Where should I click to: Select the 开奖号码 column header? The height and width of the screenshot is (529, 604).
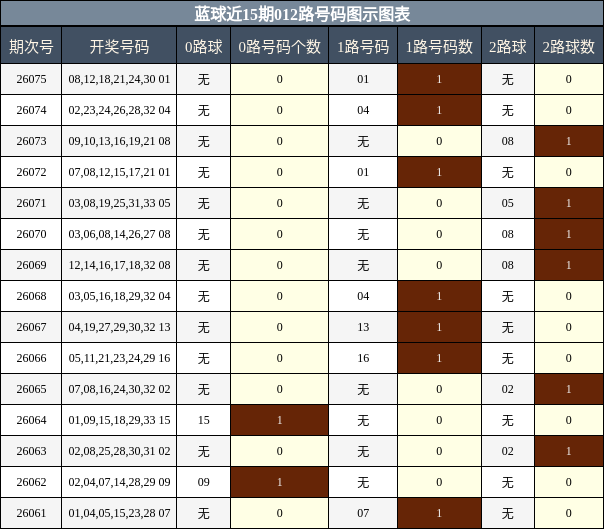[x=119, y=47]
